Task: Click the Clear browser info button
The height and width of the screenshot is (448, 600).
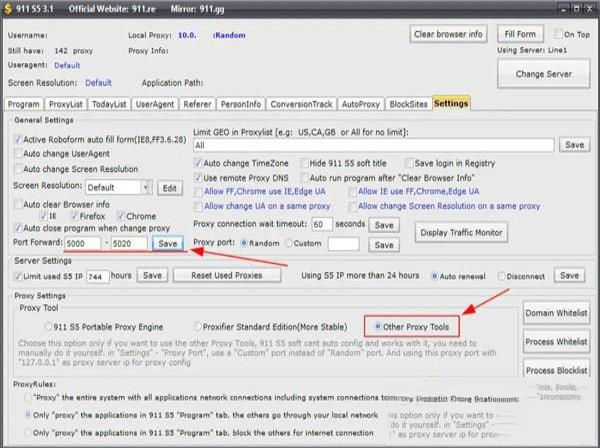Action: (448, 34)
